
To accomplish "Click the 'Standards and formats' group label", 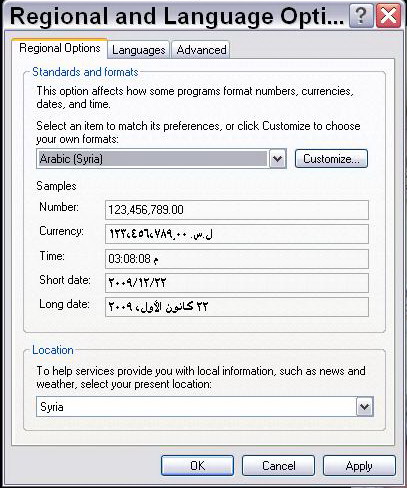I will pos(85,72).
